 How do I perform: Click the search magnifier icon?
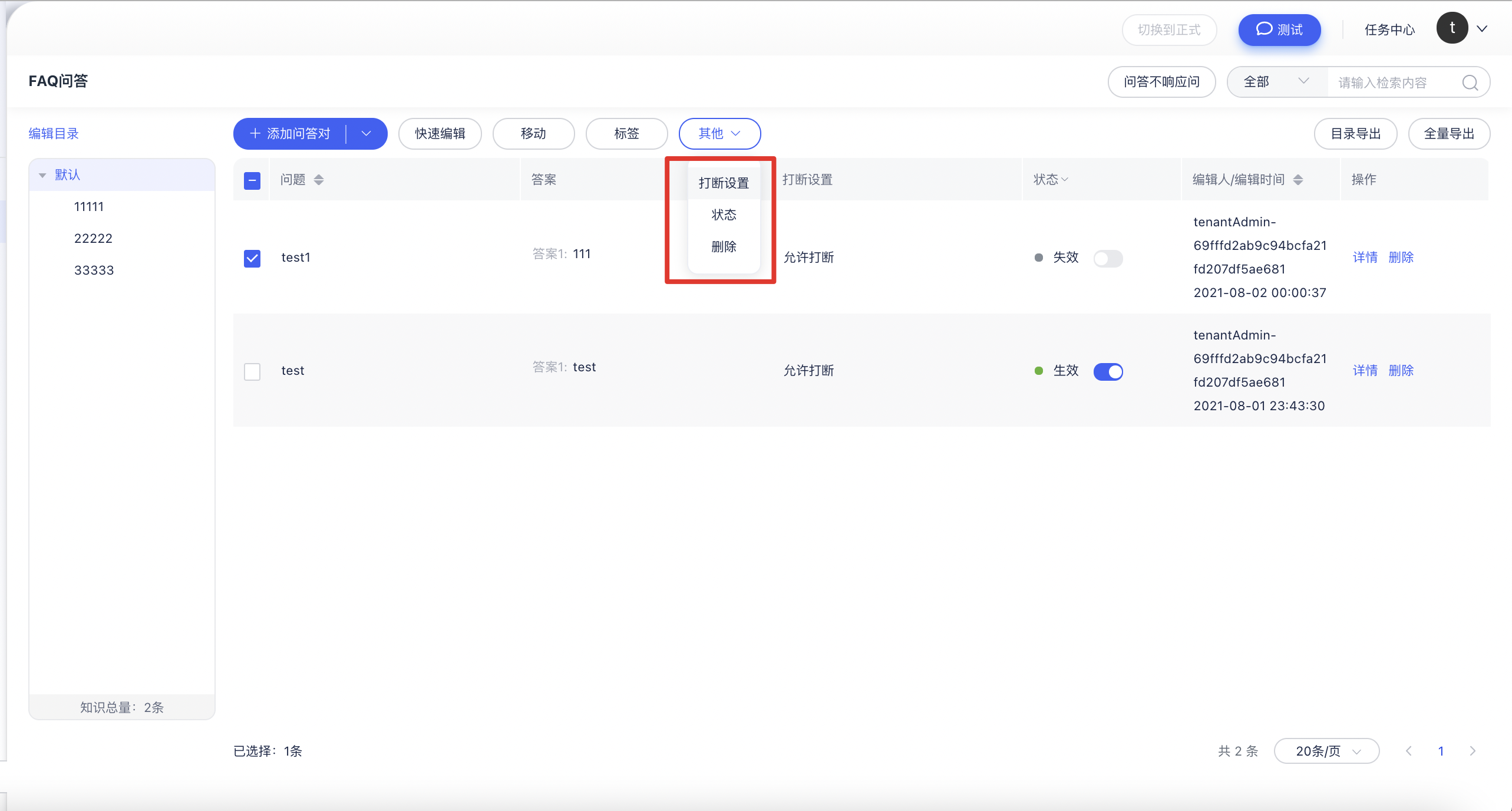click(1470, 83)
